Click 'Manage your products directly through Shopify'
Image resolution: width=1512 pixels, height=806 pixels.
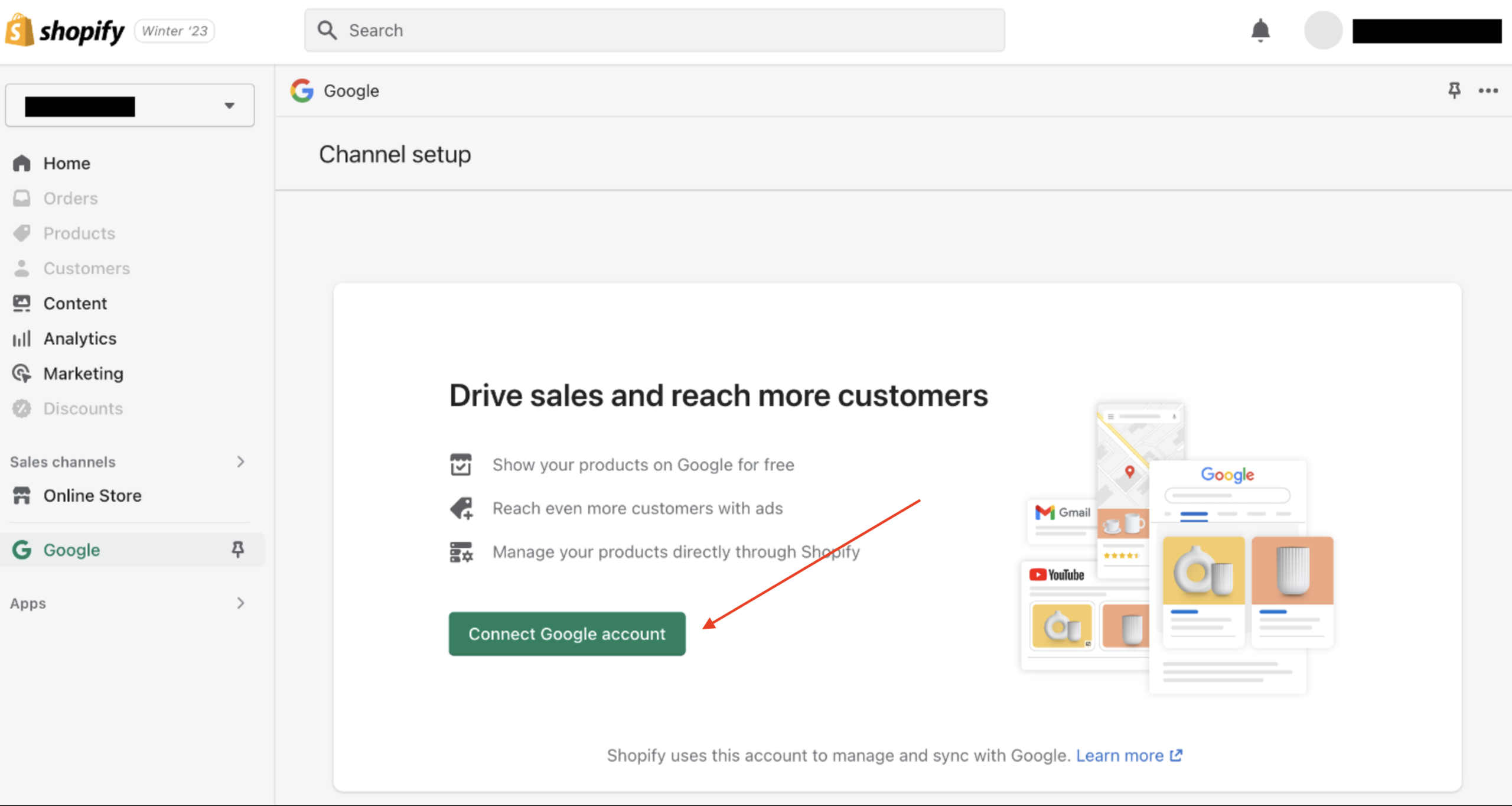676,552
